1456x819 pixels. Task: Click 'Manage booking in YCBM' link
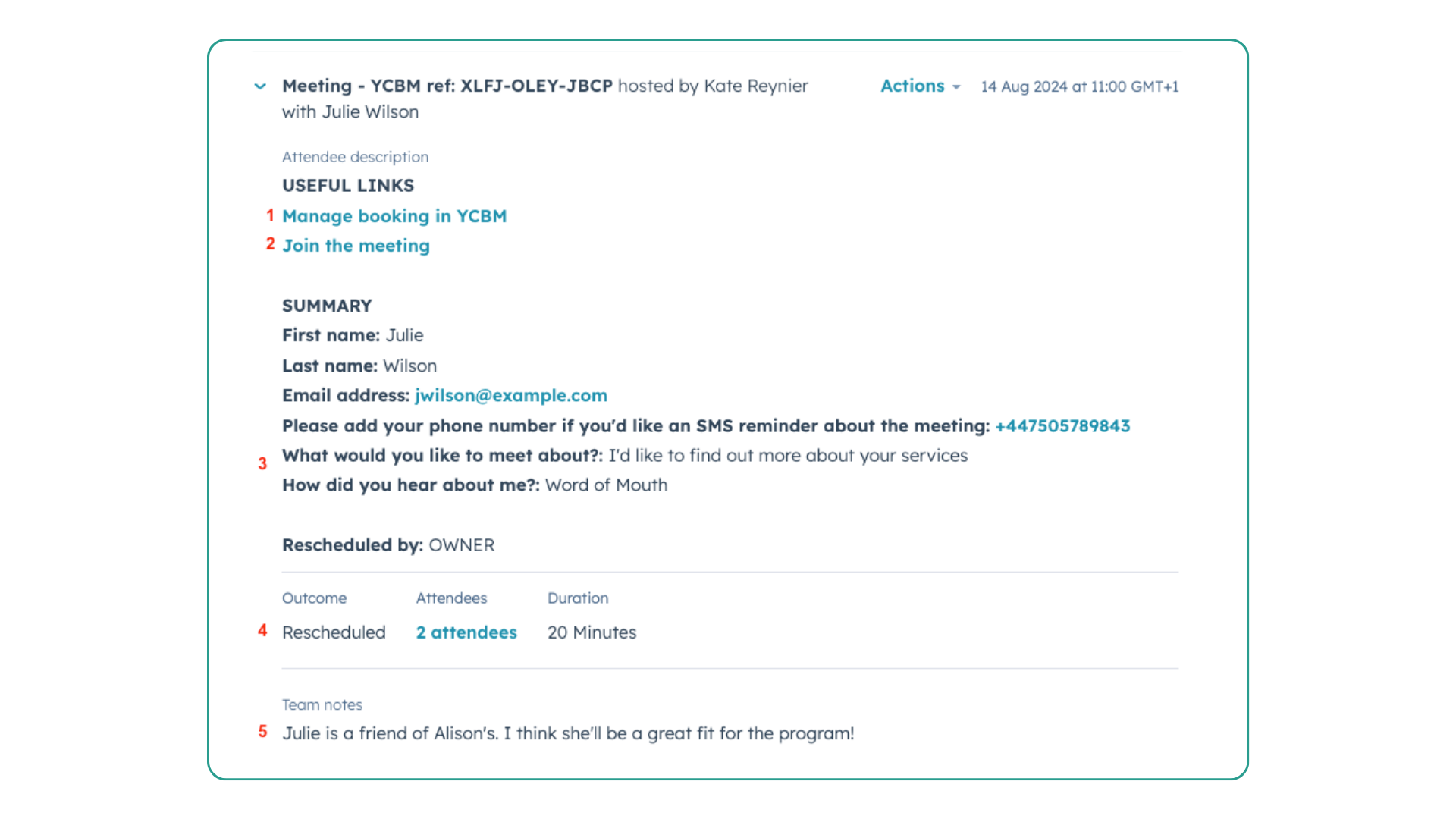(x=394, y=216)
